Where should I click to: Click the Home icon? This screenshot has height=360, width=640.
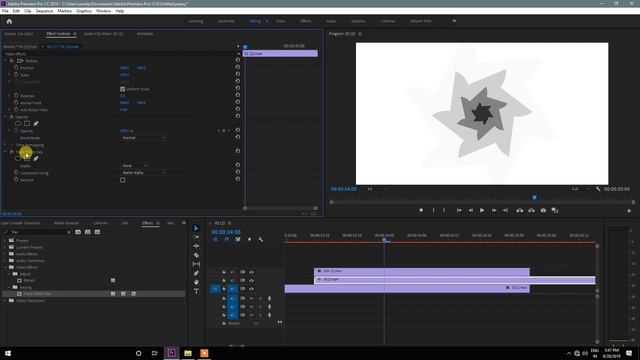pyautogui.click(x=9, y=21)
